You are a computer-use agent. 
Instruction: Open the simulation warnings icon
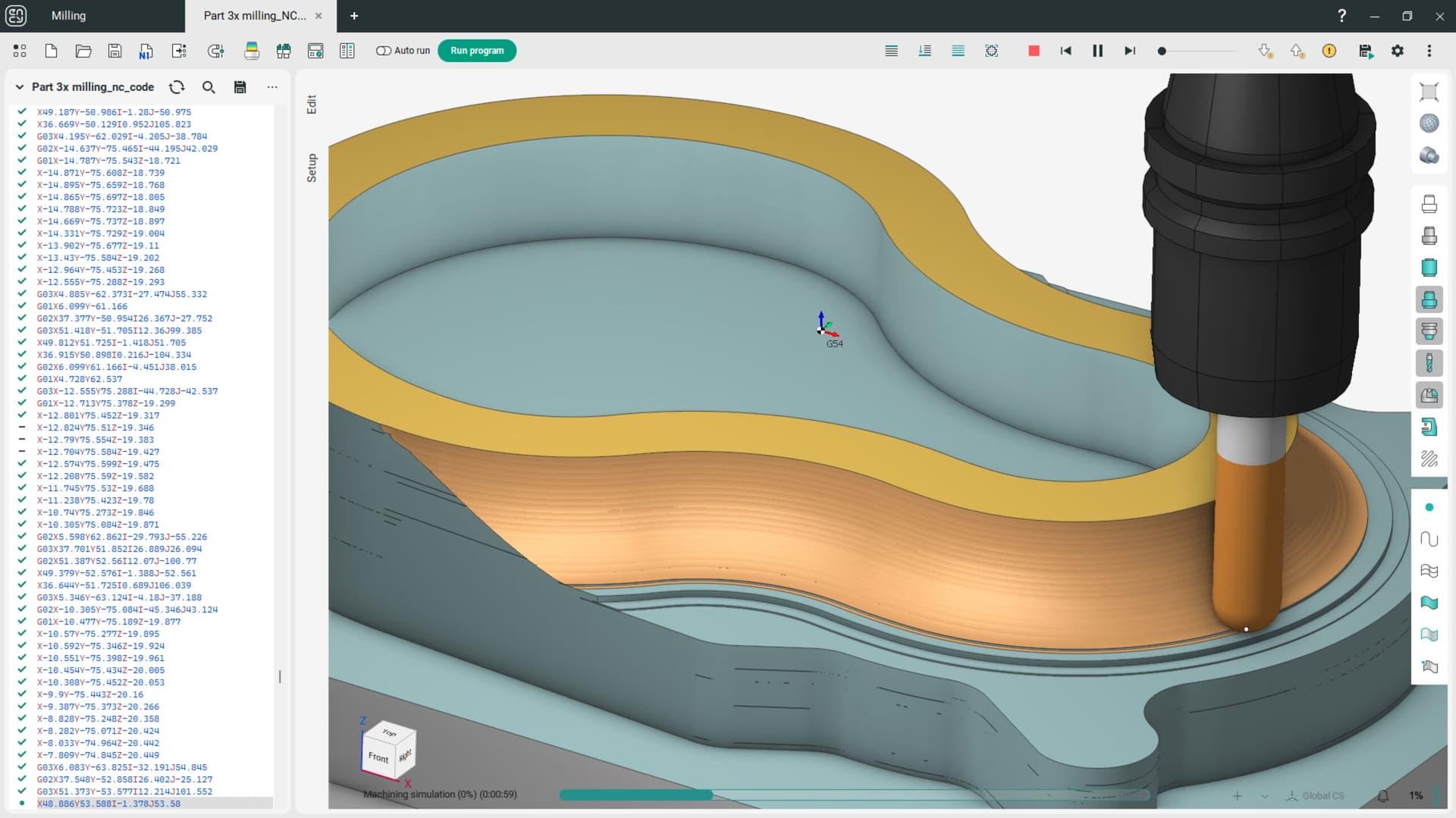(x=1329, y=51)
